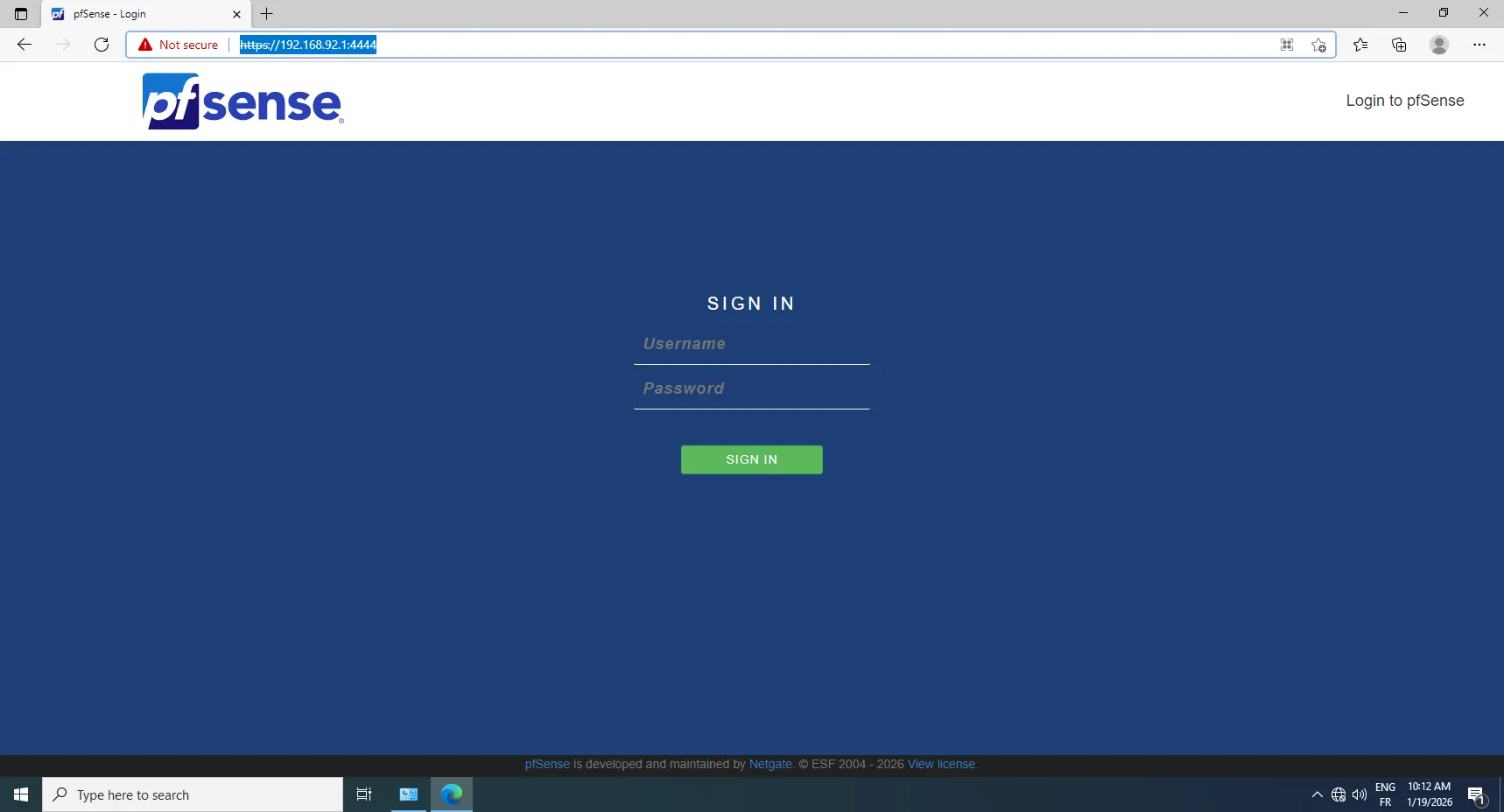Restore down the Edge window
The width and height of the screenshot is (1504, 812).
pyautogui.click(x=1444, y=13)
